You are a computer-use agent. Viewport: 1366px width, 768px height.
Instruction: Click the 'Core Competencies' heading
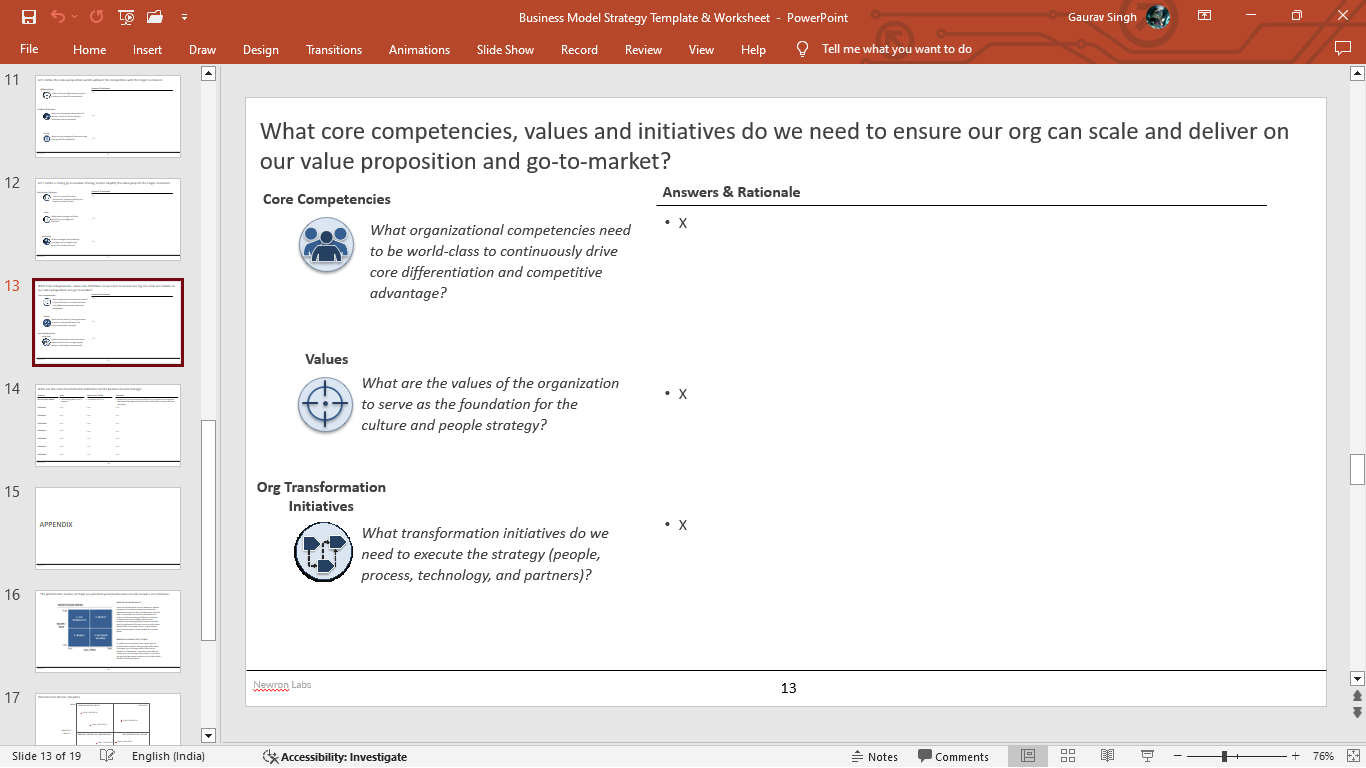327,199
